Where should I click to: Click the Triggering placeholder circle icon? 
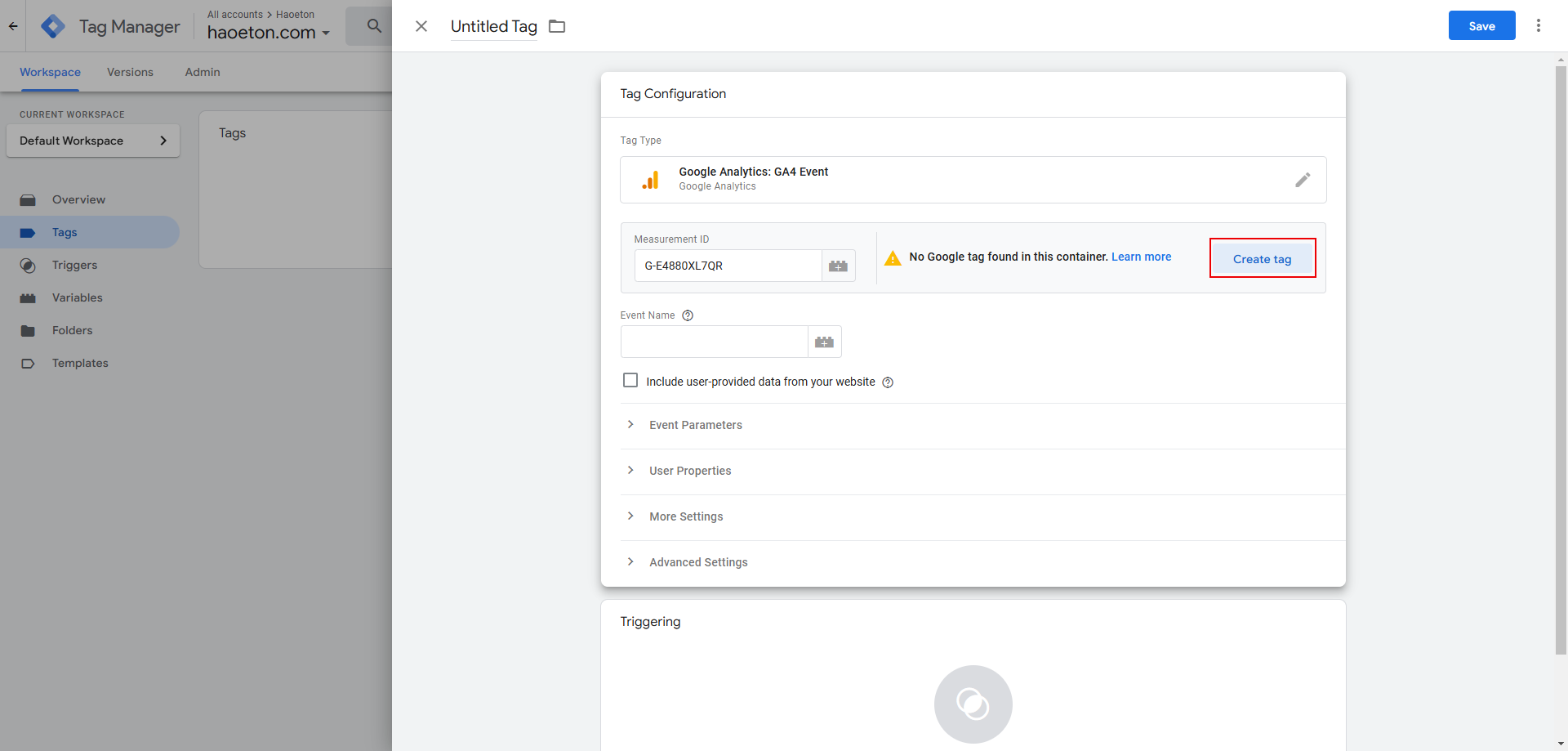pyautogui.click(x=973, y=704)
